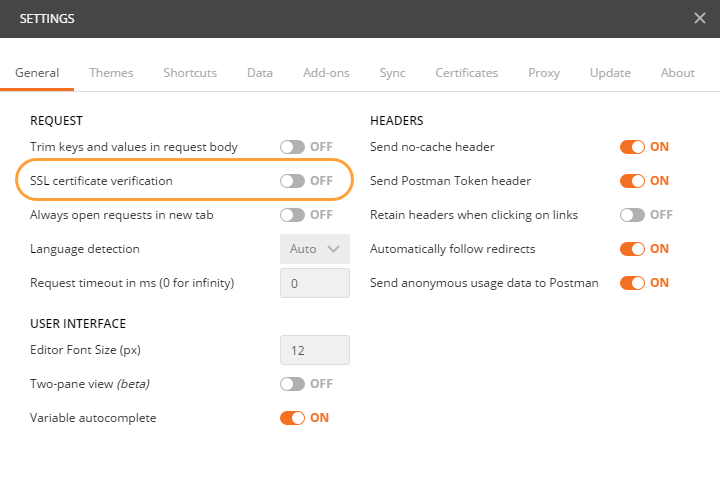This screenshot has height=477, width=720.
Task: Open the Update tab
Action: coord(610,73)
